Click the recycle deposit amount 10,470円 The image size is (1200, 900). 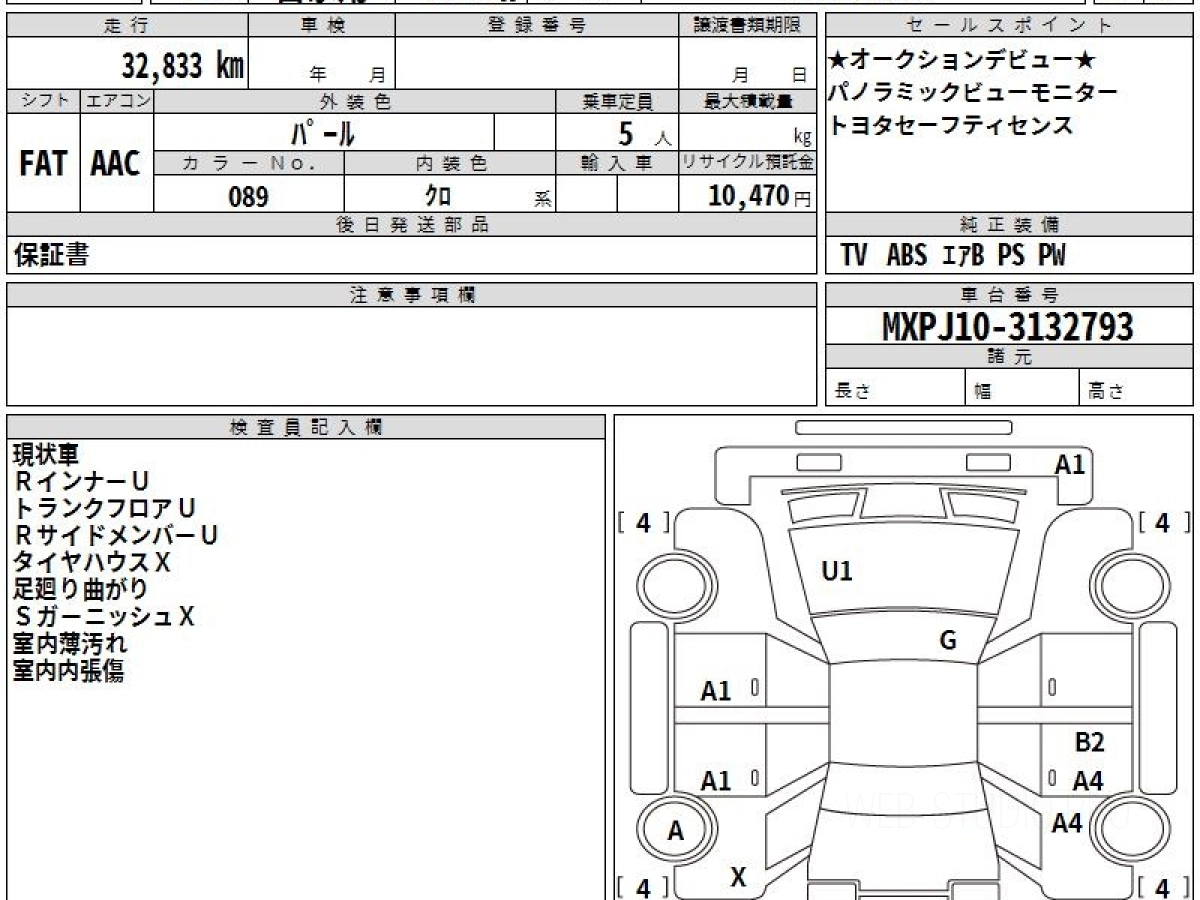click(x=760, y=196)
